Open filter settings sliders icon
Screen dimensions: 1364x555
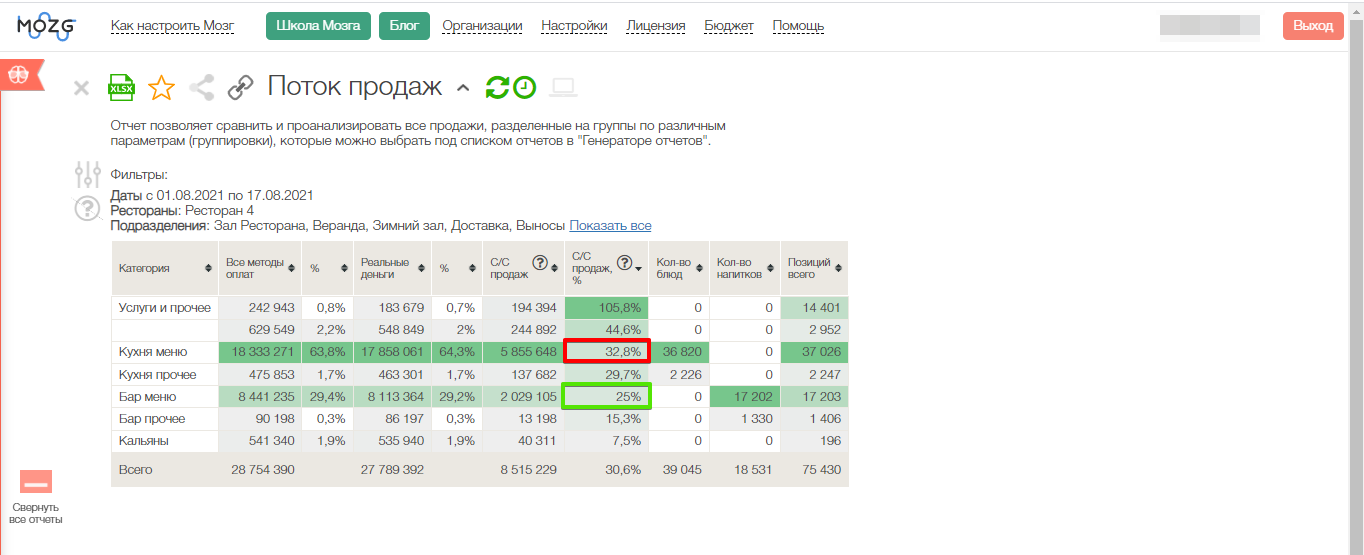click(x=88, y=174)
